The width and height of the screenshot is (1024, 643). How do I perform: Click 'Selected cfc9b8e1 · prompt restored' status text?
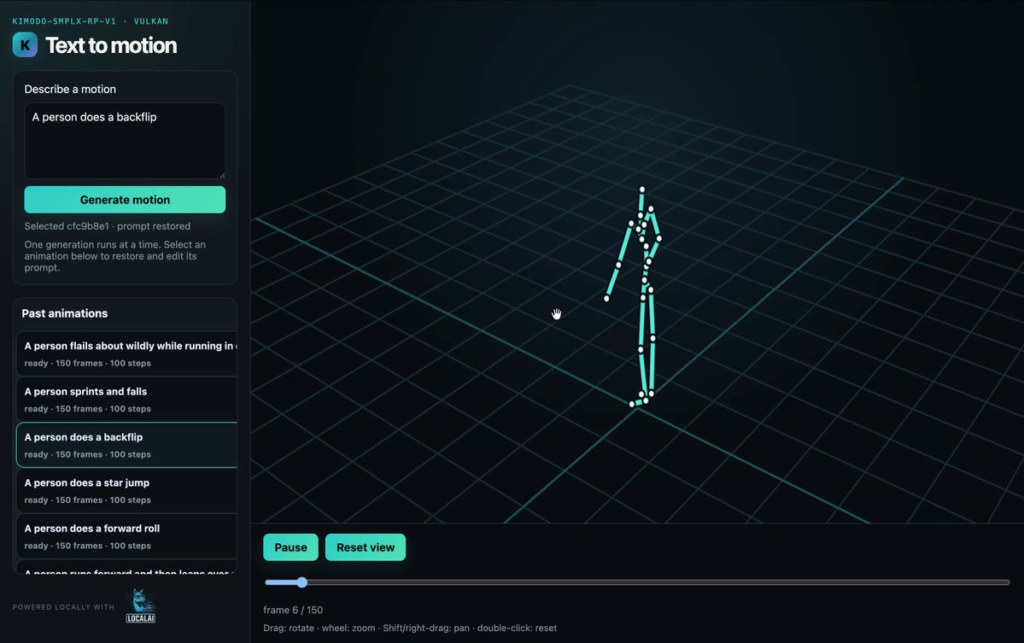point(107,226)
